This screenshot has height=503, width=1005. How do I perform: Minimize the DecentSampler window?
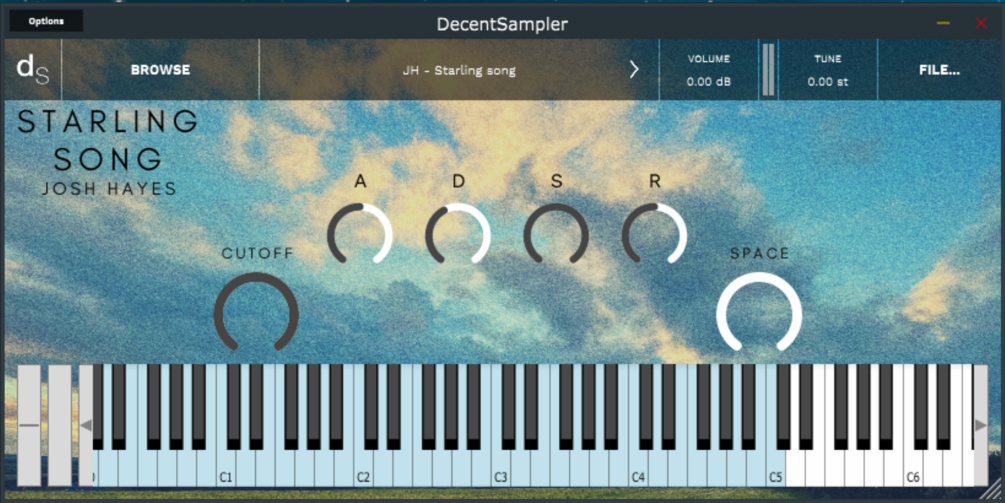(x=943, y=23)
